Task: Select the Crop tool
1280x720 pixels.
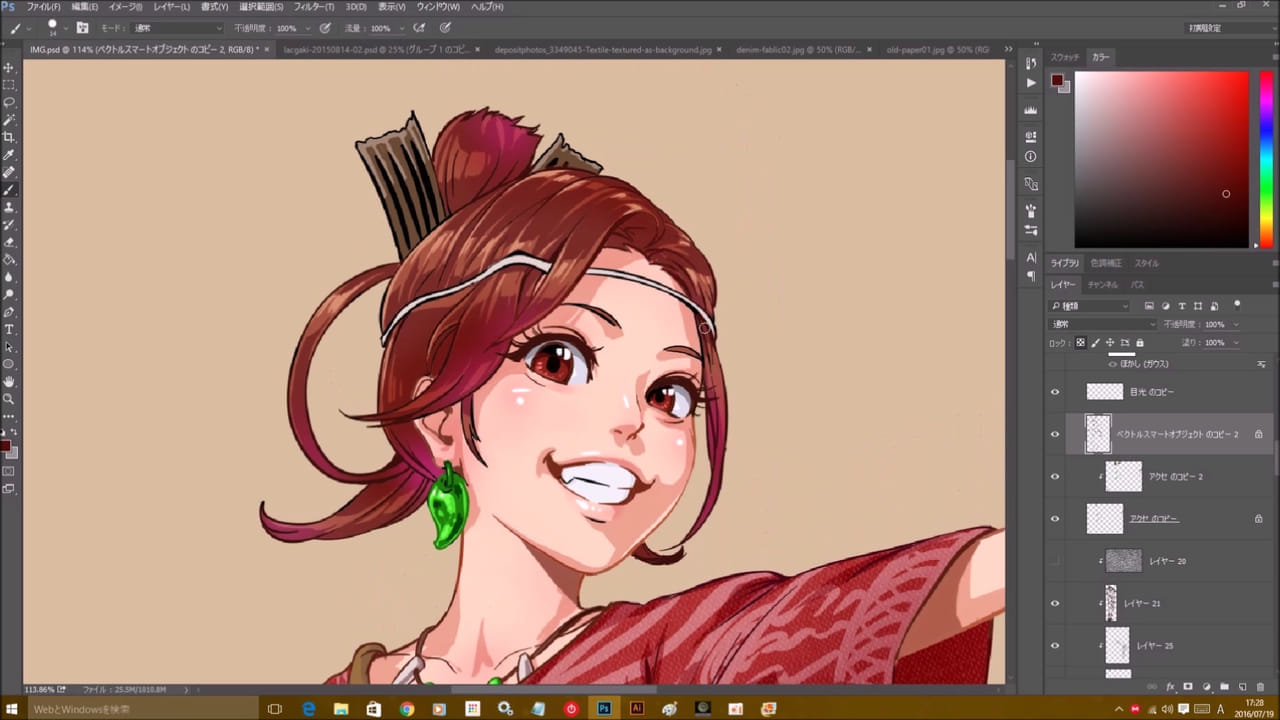Action: pos(9,137)
